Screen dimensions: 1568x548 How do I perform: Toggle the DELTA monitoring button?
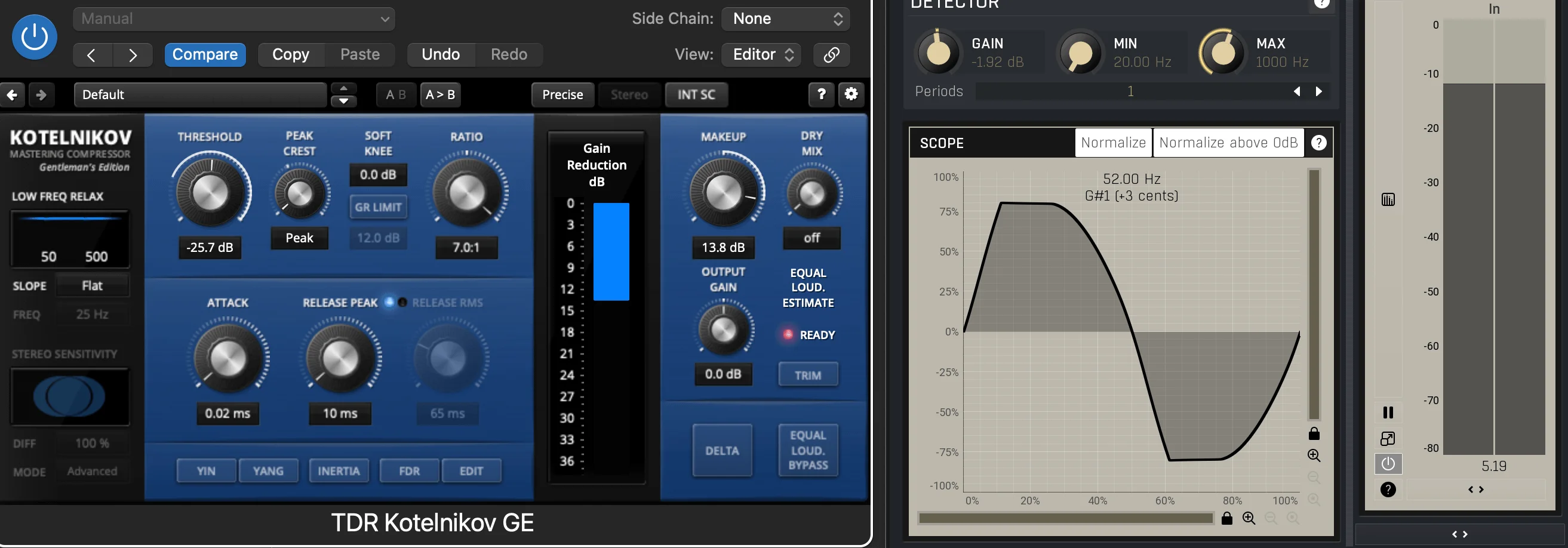pos(722,451)
